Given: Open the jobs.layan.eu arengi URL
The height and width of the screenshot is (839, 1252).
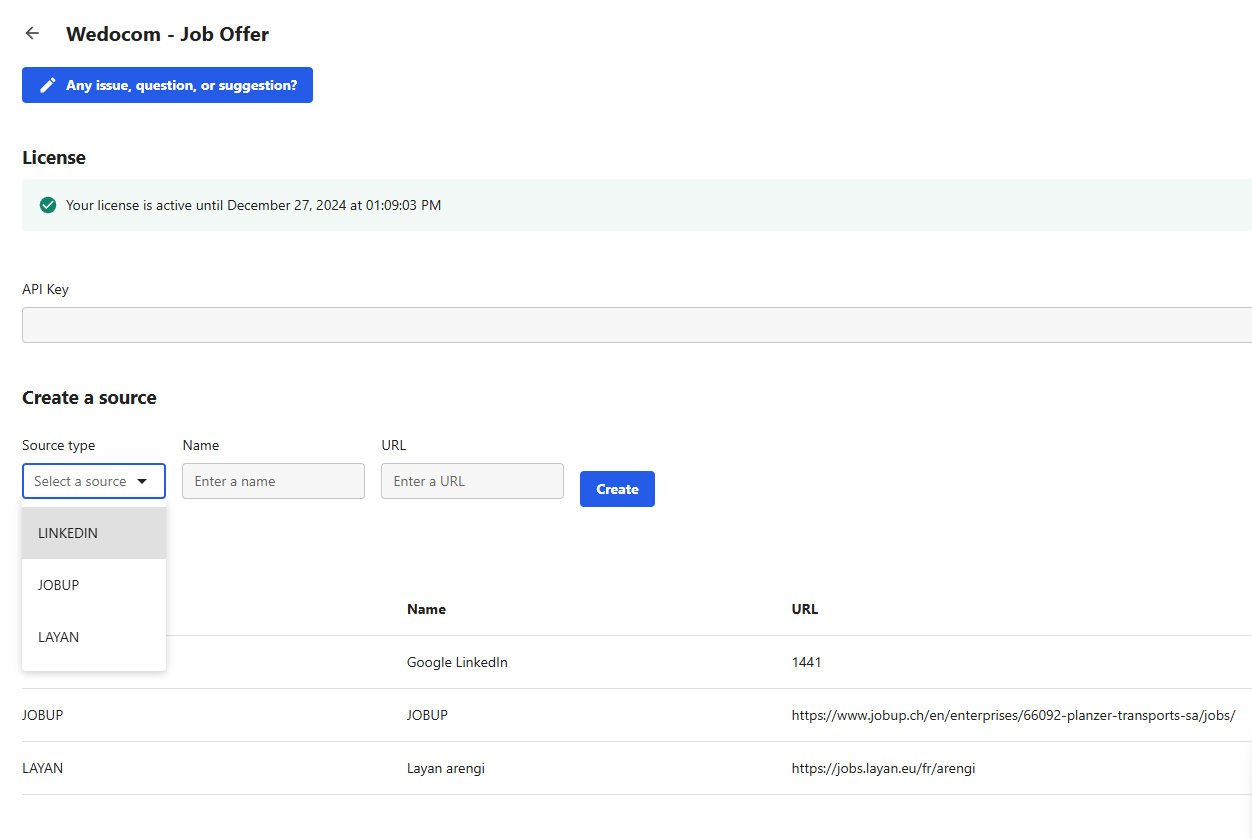Looking at the screenshot, I should tap(883, 768).
